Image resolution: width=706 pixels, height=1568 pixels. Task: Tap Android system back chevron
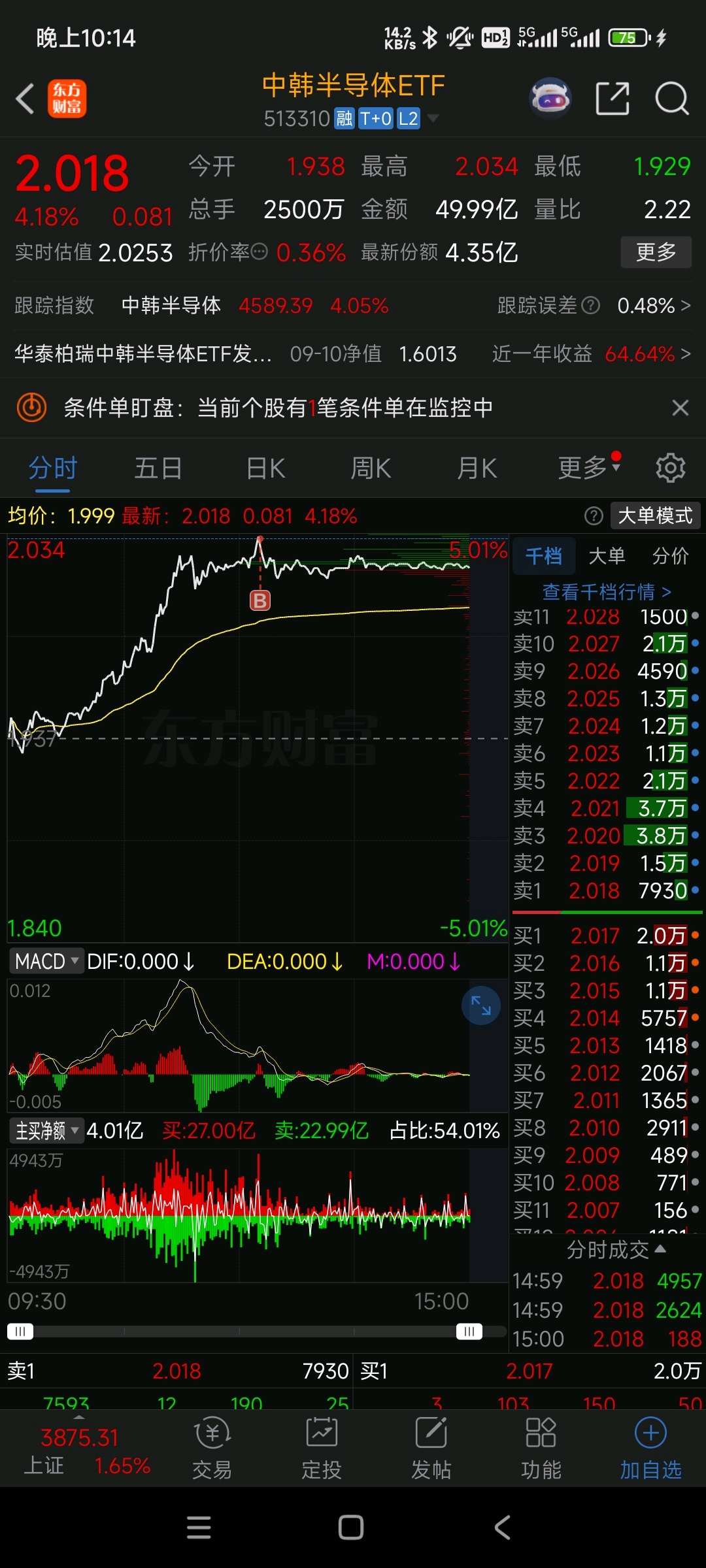pos(502,1527)
